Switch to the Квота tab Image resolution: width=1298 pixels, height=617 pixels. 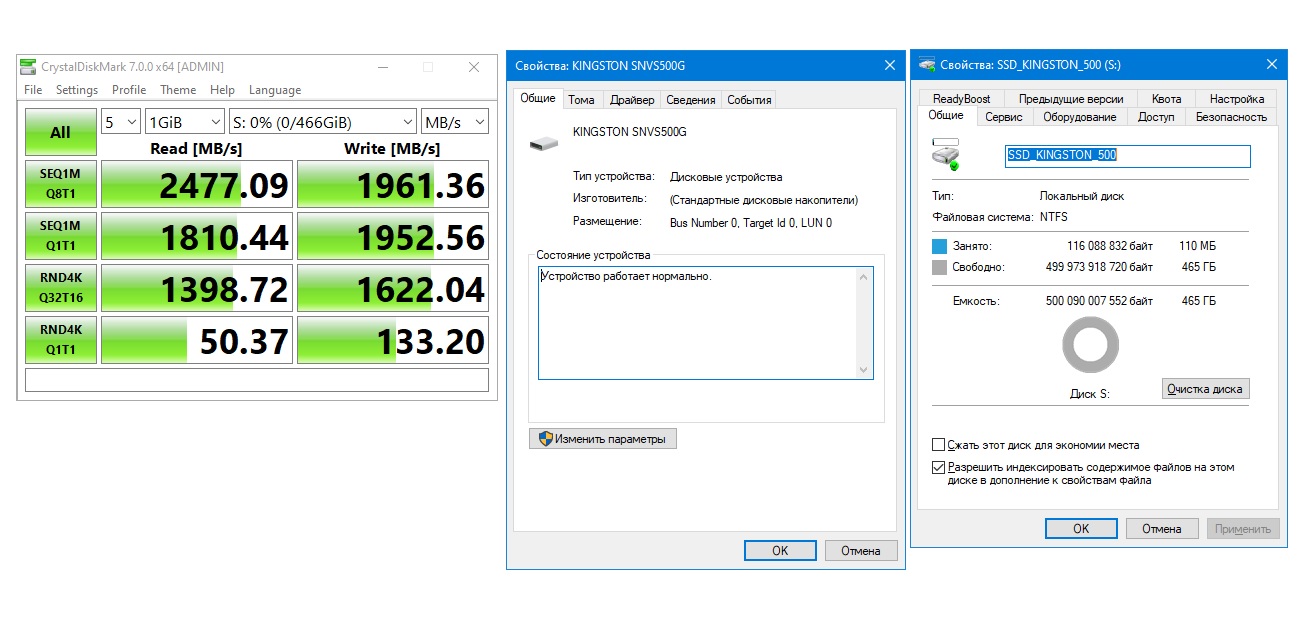(1166, 99)
